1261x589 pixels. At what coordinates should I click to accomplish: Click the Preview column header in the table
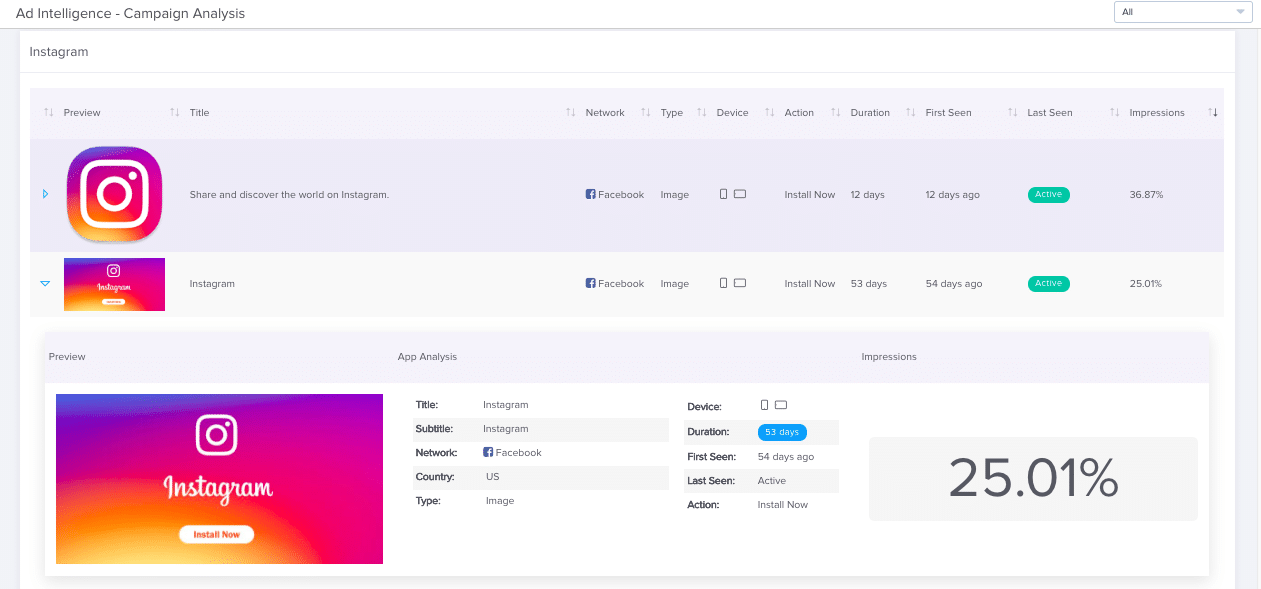(x=82, y=113)
